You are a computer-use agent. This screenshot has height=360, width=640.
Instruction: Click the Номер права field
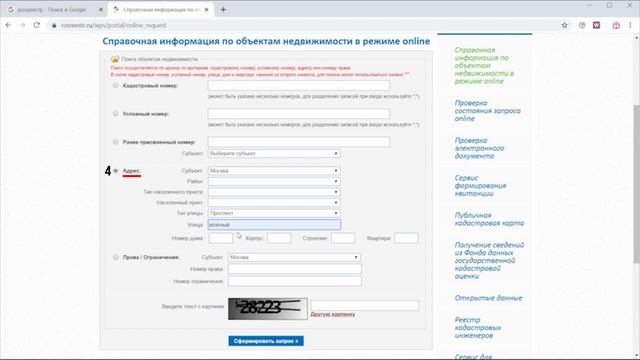[295, 269]
